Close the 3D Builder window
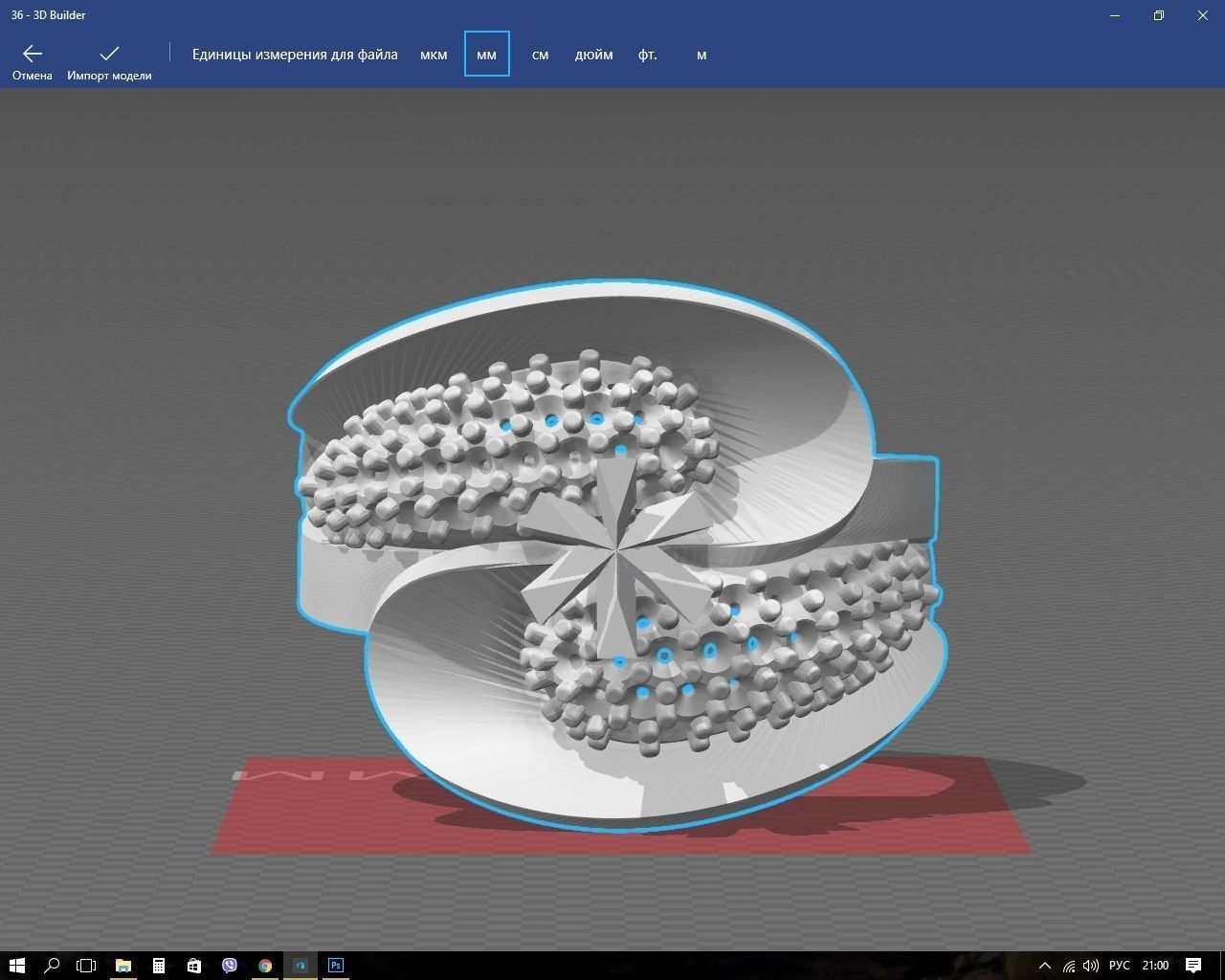 point(1203,15)
